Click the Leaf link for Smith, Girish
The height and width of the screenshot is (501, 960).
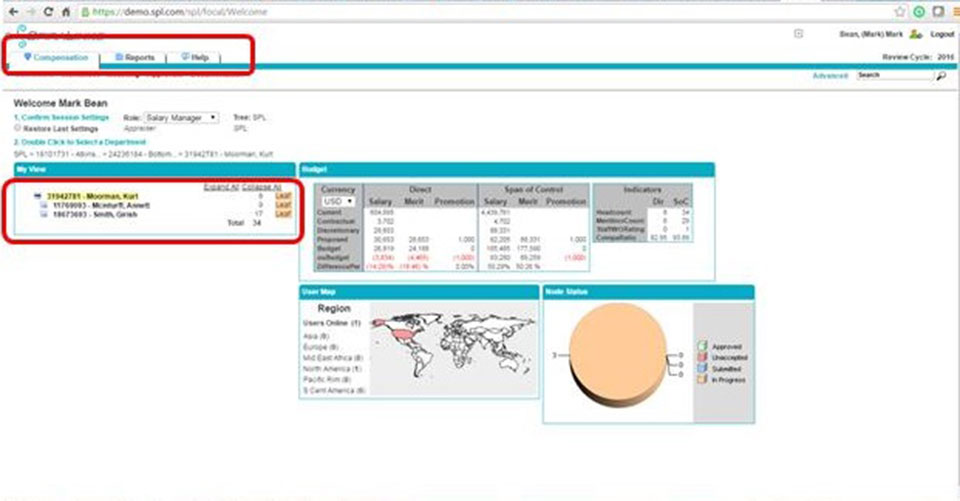283,214
